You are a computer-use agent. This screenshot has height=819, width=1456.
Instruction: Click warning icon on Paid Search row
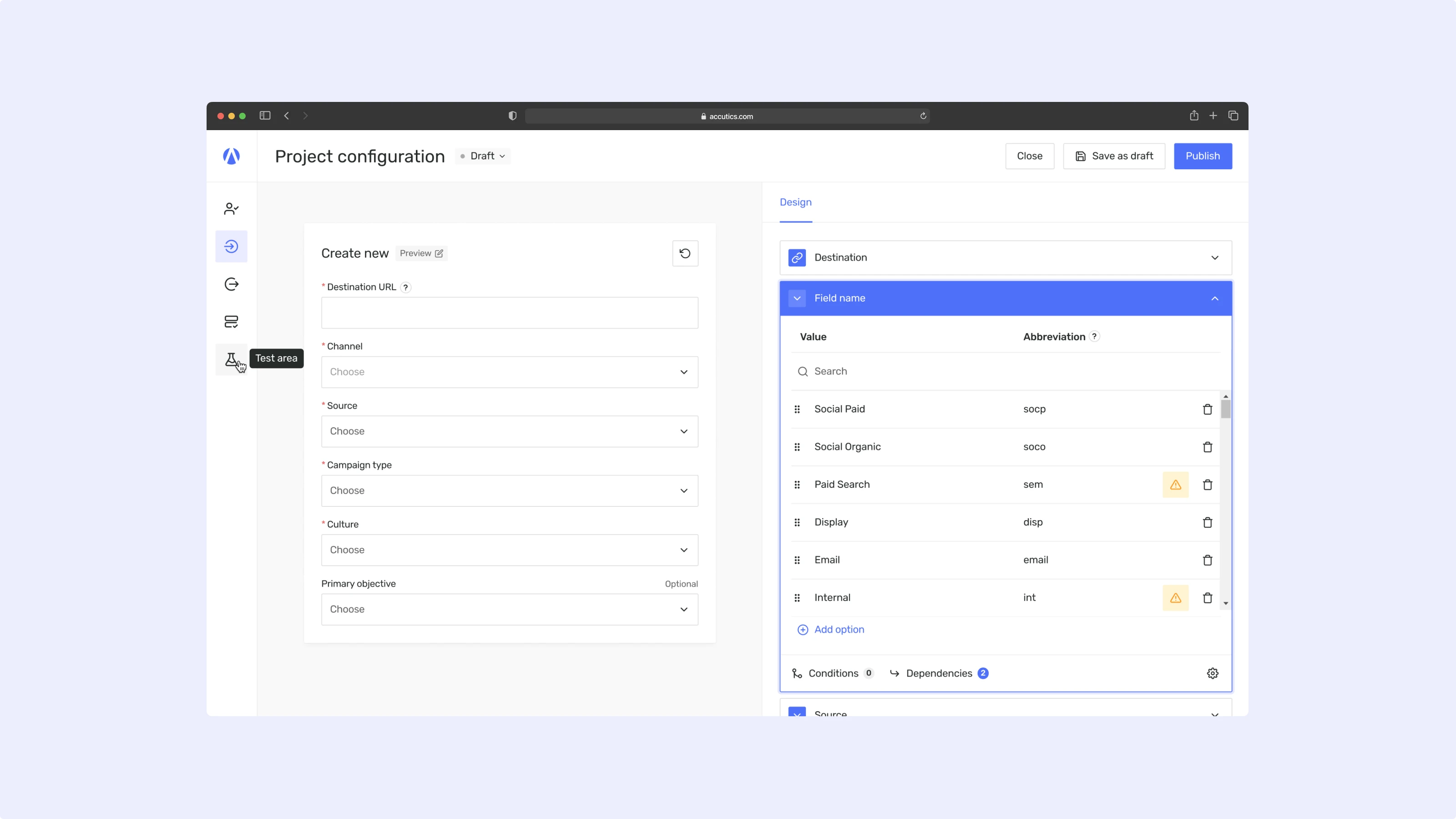tap(1175, 485)
